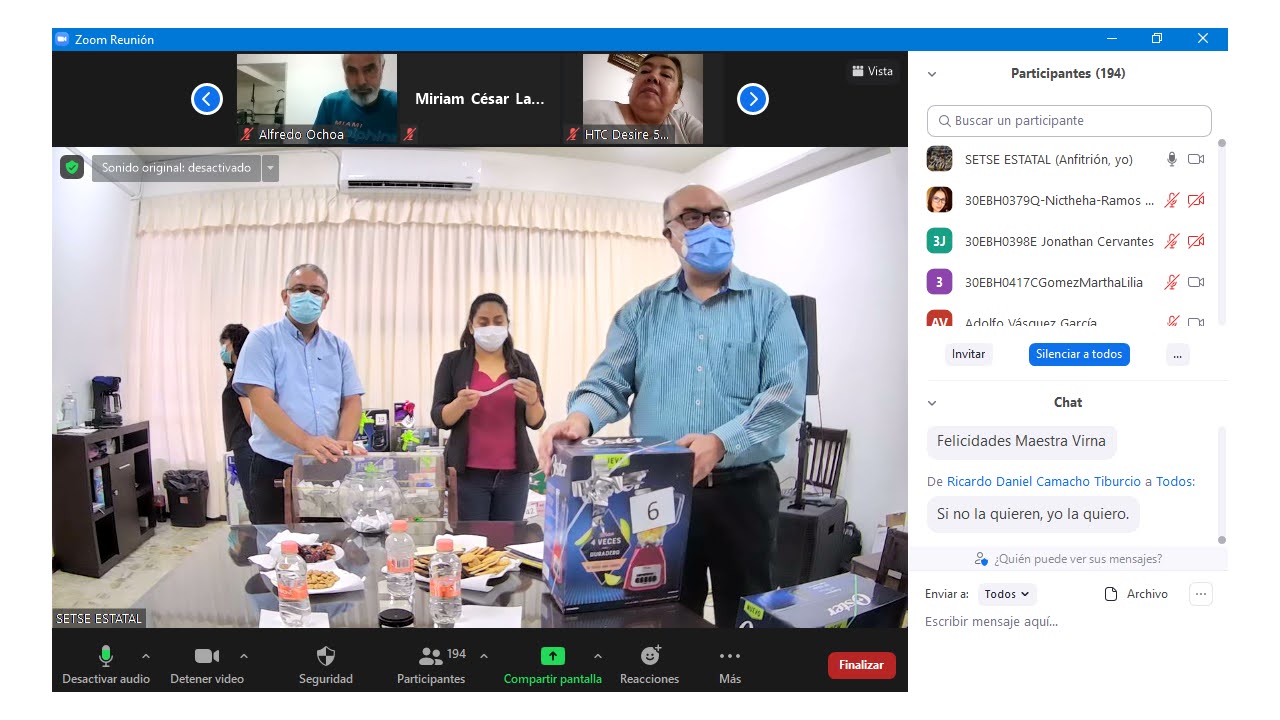Toggle Sonido original: desactivado button

(x=176, y=168)
